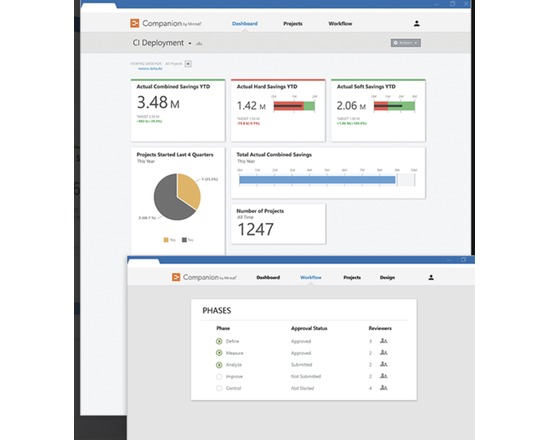
Task: Select the Control phase radio button
Action: pyautogui.click(x=219, y=388)
